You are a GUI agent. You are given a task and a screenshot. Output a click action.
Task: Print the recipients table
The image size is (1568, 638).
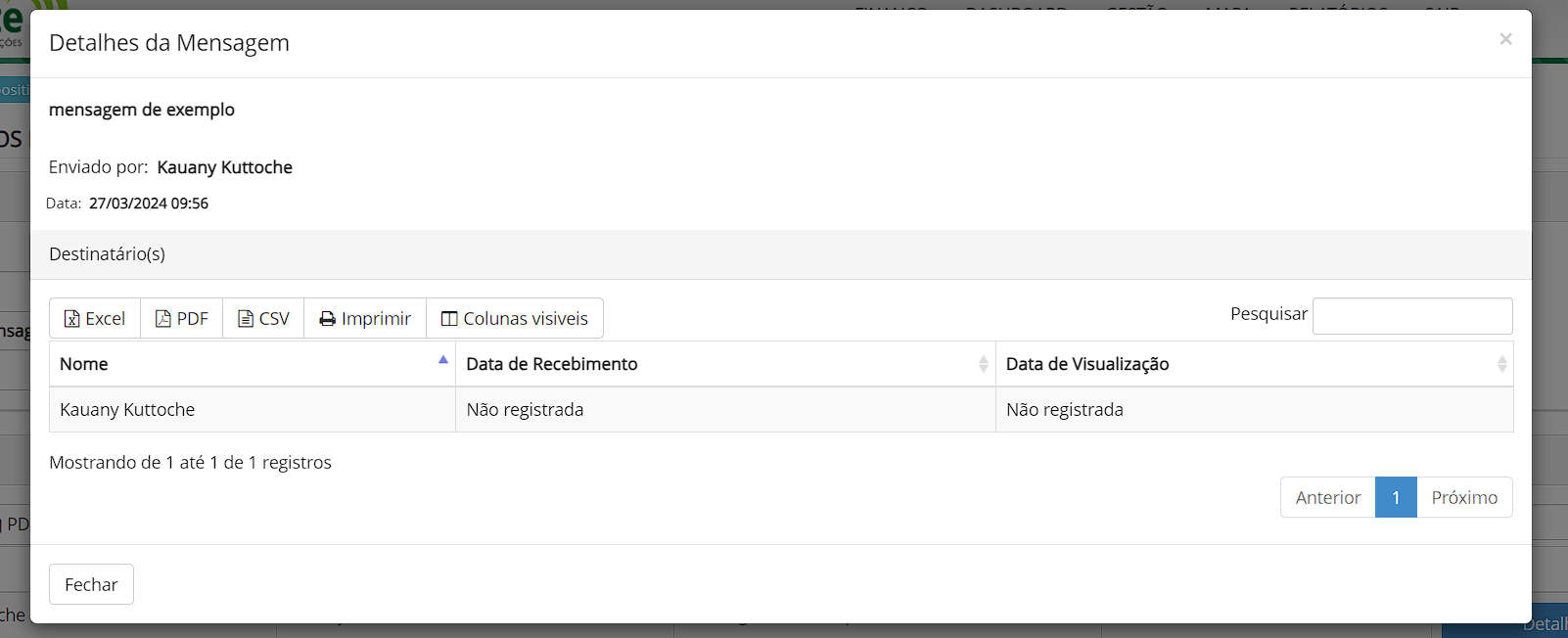coord(365,319)
